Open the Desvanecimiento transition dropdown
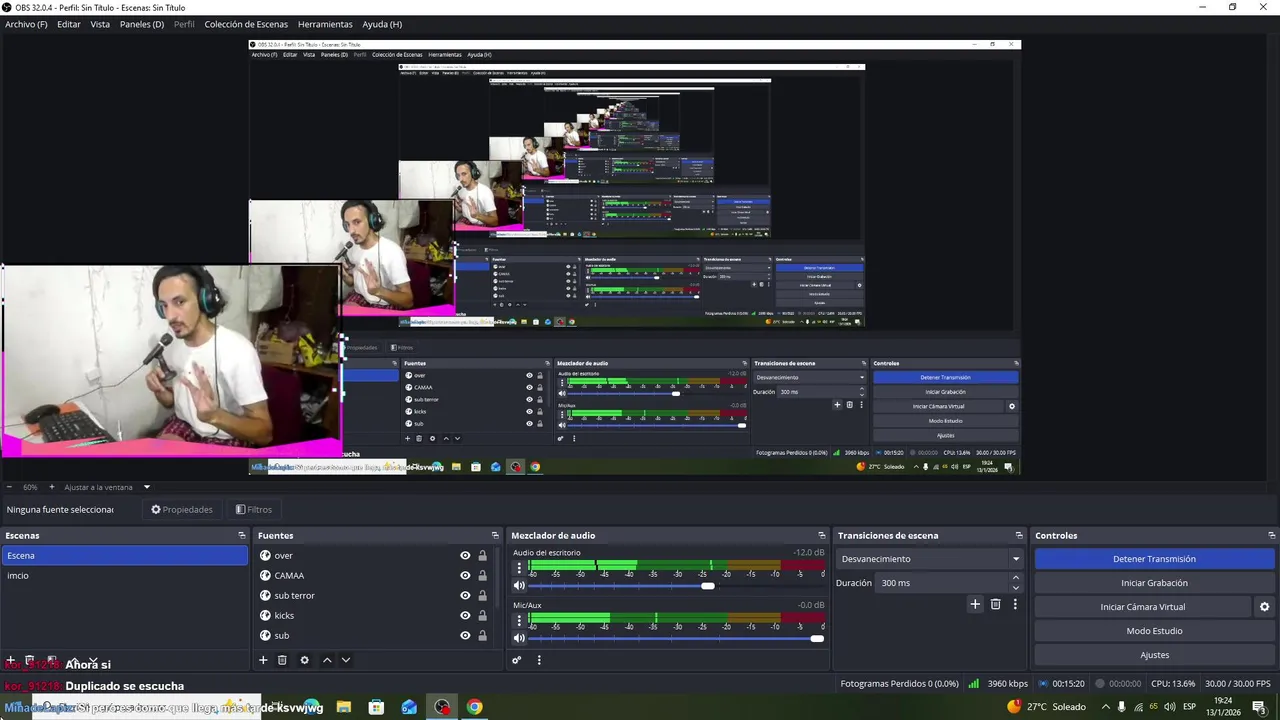Viewport: 1280px width, 720px height. [x=930, y=559]
